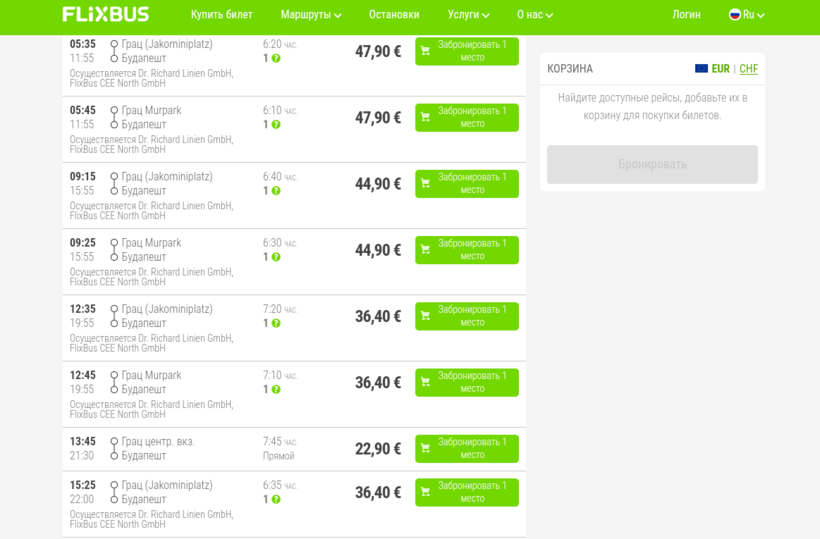
Task: Click the FlixBus logo
Action: point(106,15)
